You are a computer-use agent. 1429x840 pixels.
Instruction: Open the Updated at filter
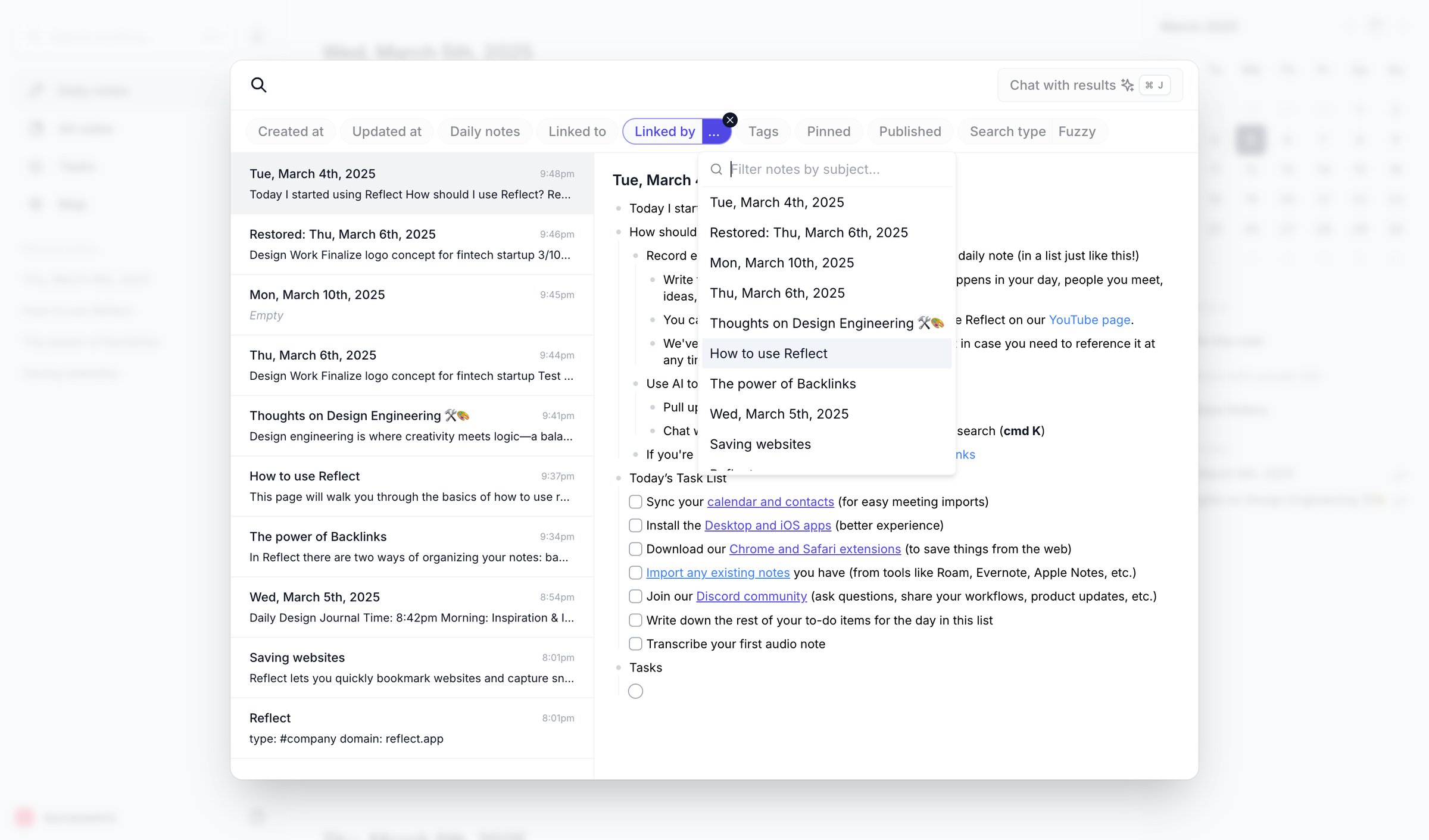click(x=386, y=132)
